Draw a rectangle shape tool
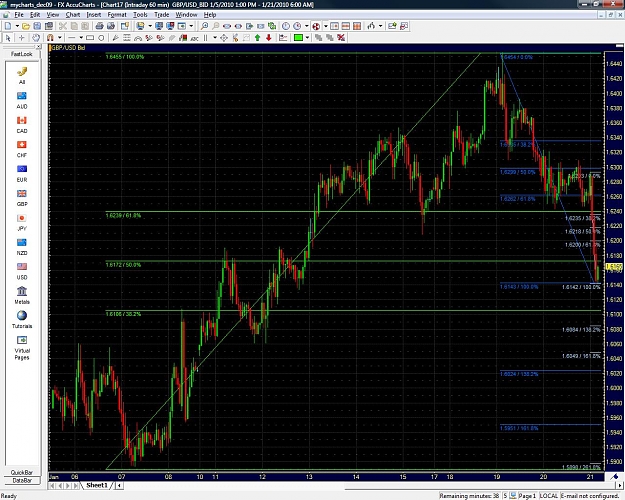 pos(90,37)
